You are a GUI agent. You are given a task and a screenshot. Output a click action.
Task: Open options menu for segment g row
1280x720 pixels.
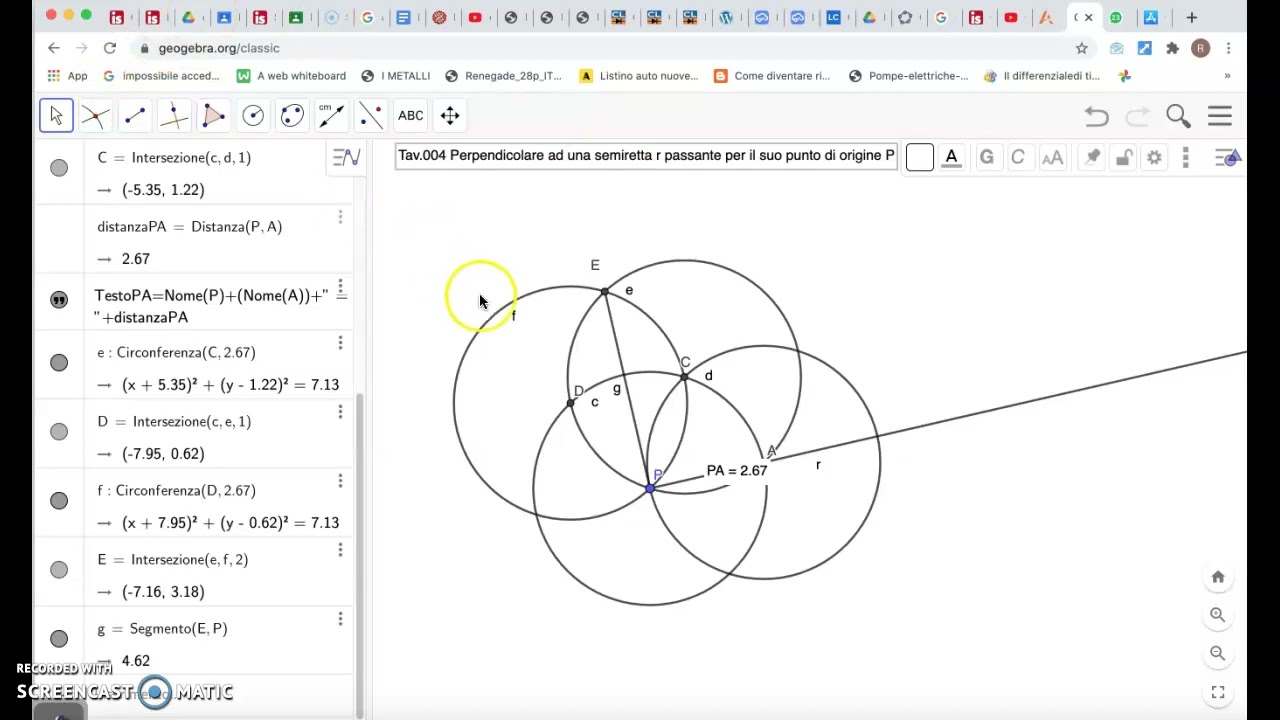coord(340,619)
